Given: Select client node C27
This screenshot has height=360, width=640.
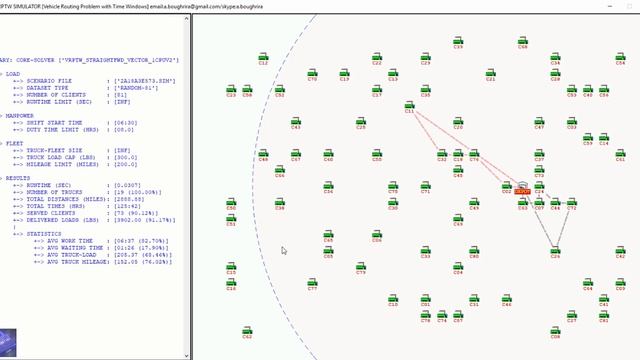Looking at the screenshot, I should click(572, 316).
